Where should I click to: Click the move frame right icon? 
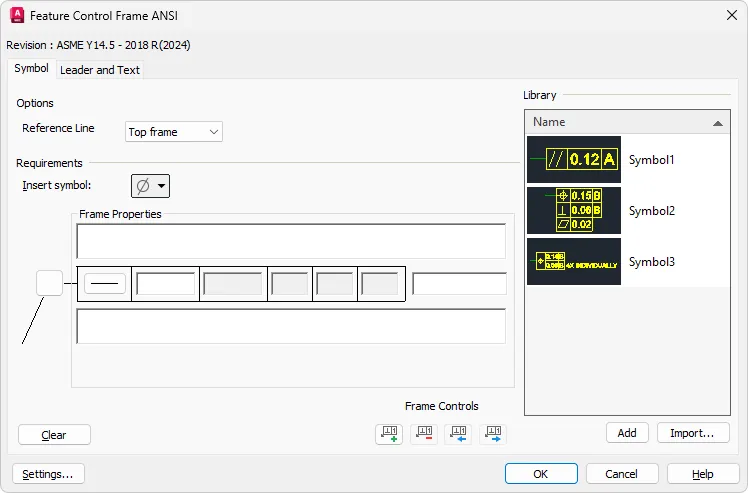(493, 434)
